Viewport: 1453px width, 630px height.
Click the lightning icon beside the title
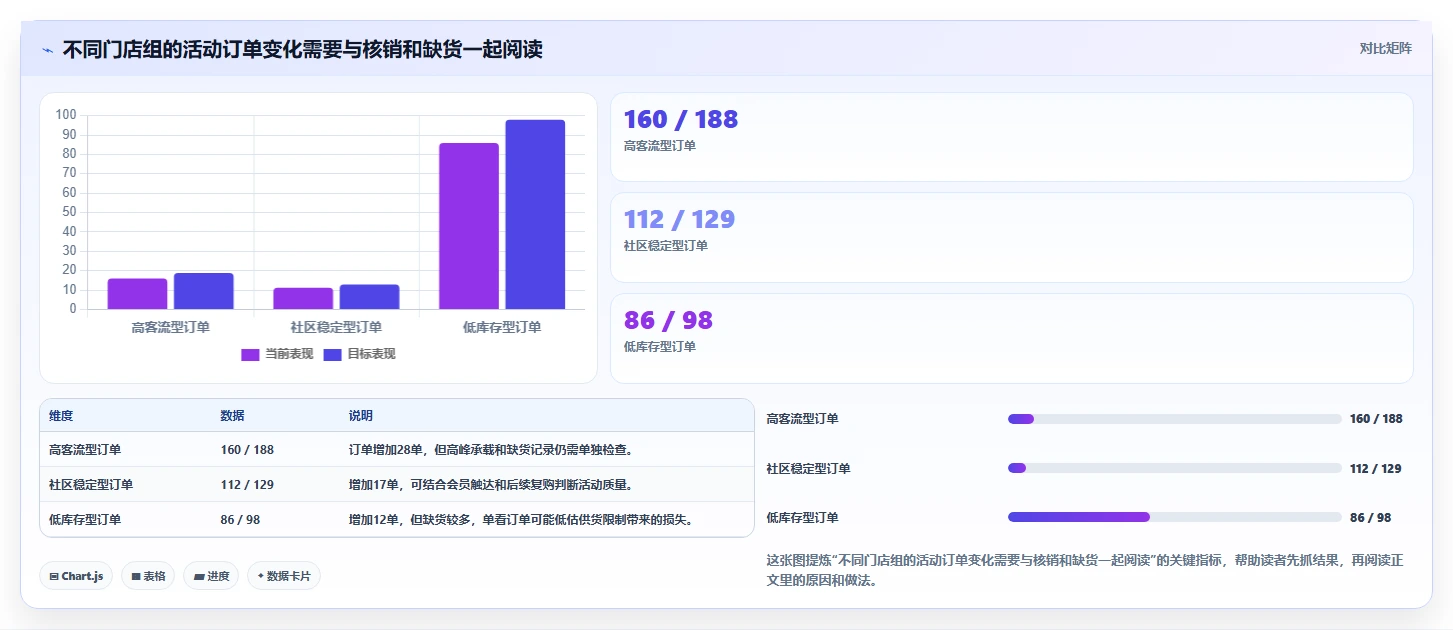point(47,50)
